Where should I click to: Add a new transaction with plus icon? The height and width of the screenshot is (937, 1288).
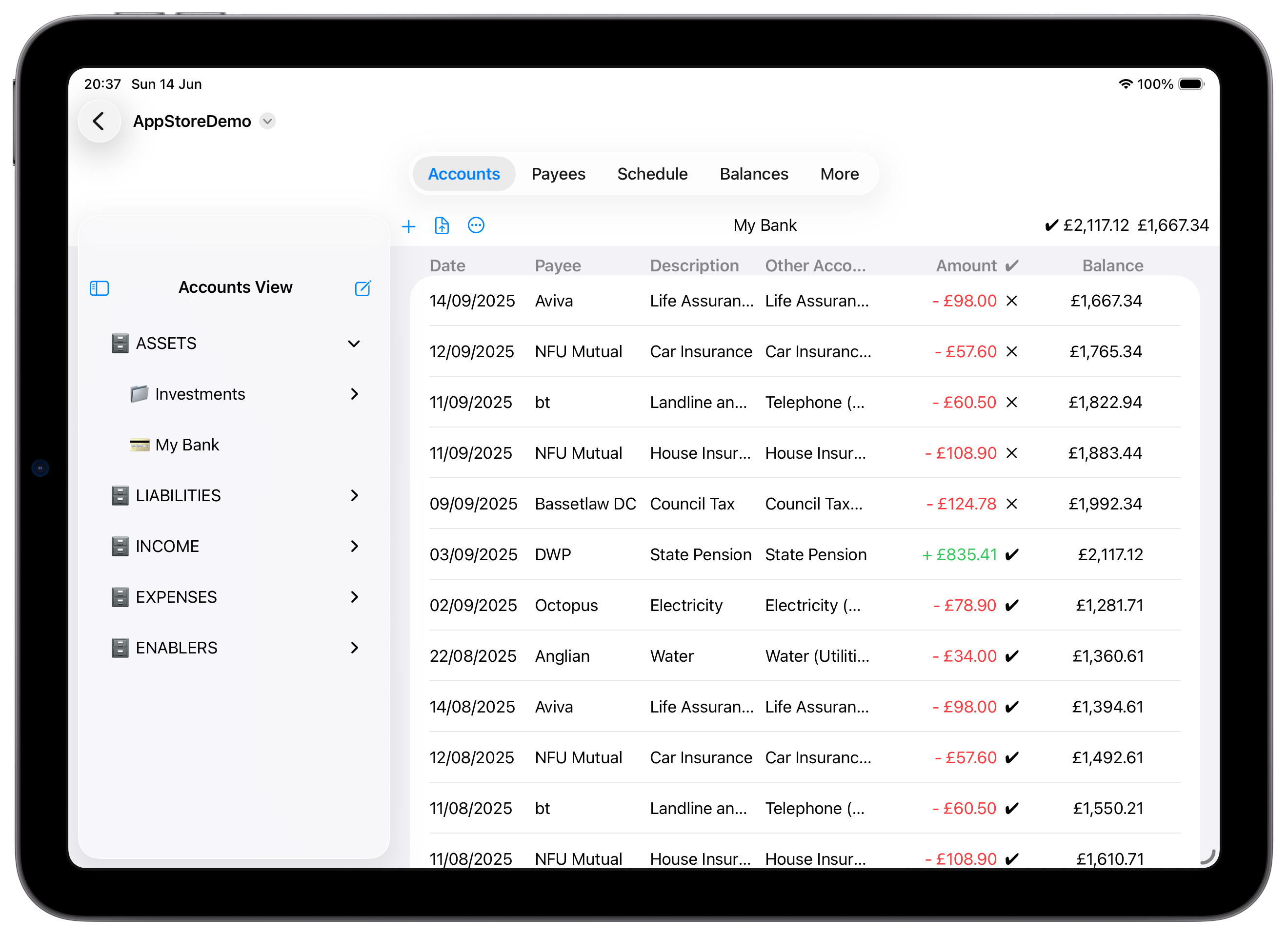[x=408, y=226]
